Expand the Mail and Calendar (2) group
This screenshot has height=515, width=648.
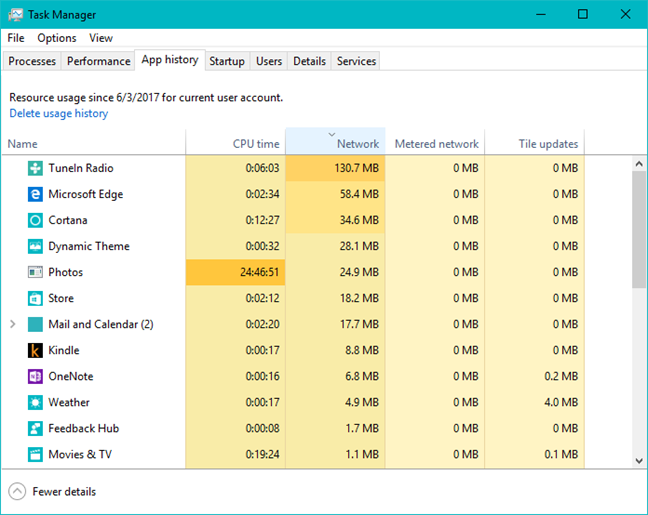[13, 324]
